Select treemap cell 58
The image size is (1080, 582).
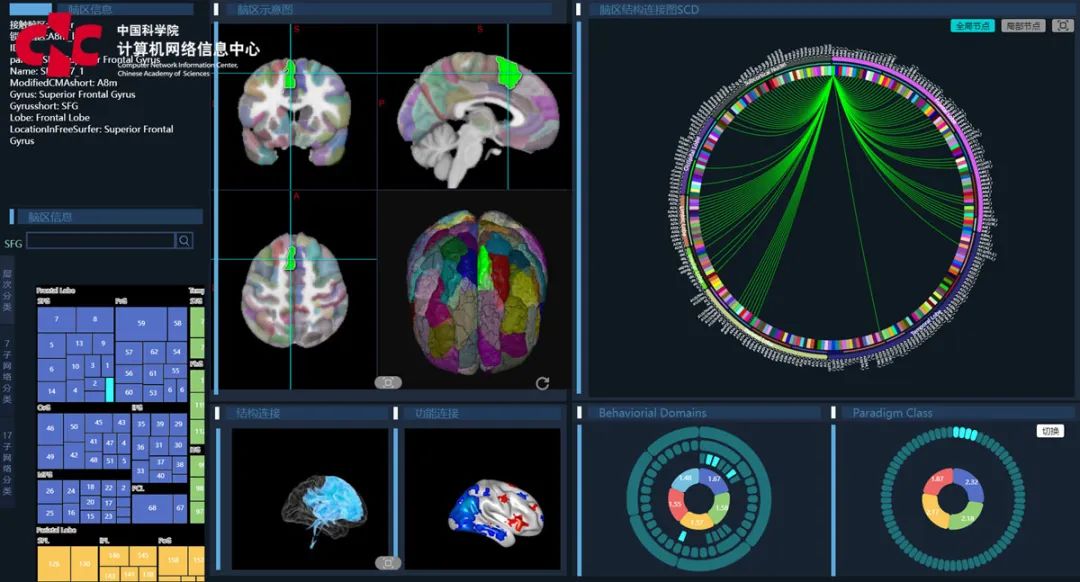click(178, 324)
